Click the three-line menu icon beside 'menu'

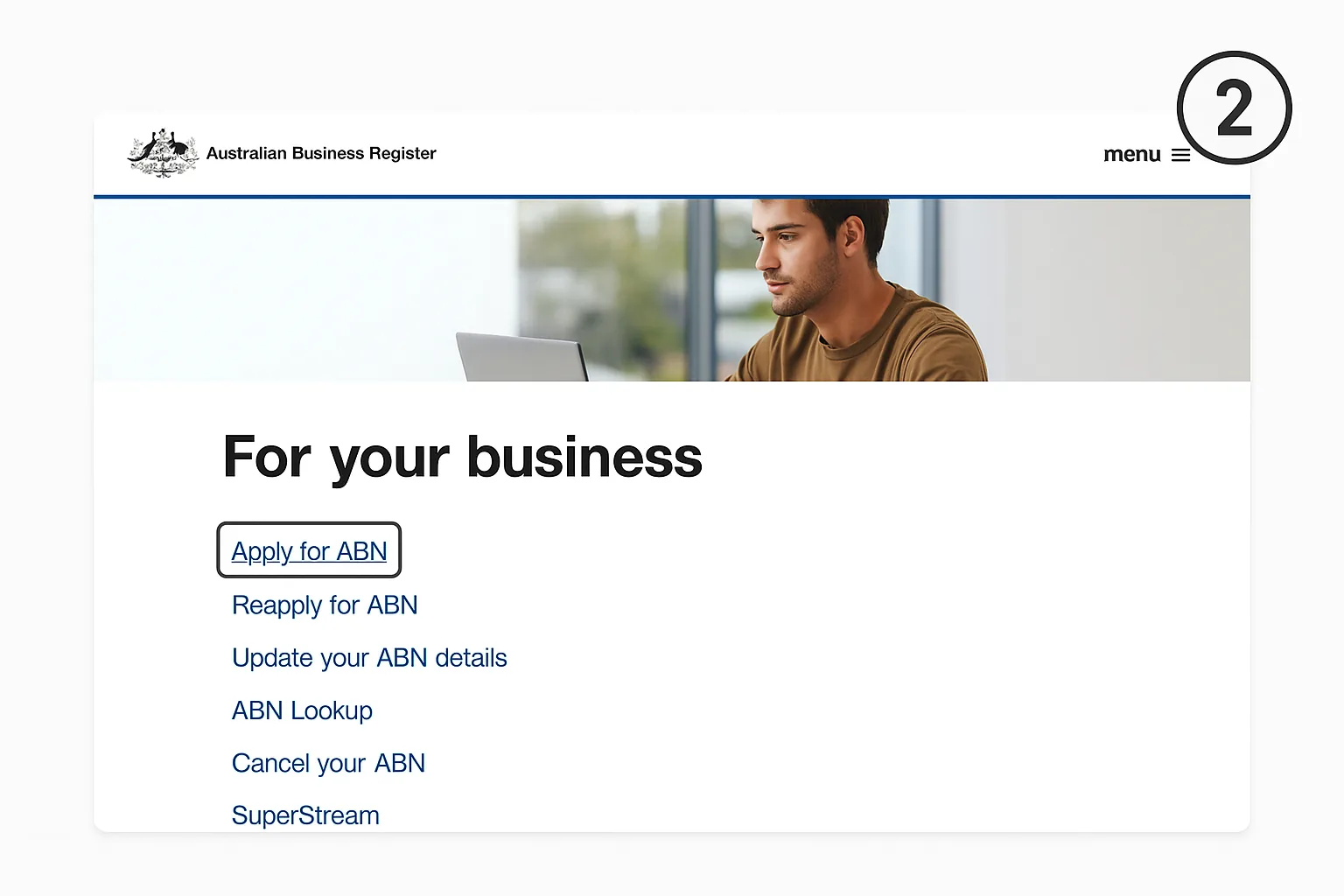1181,155
